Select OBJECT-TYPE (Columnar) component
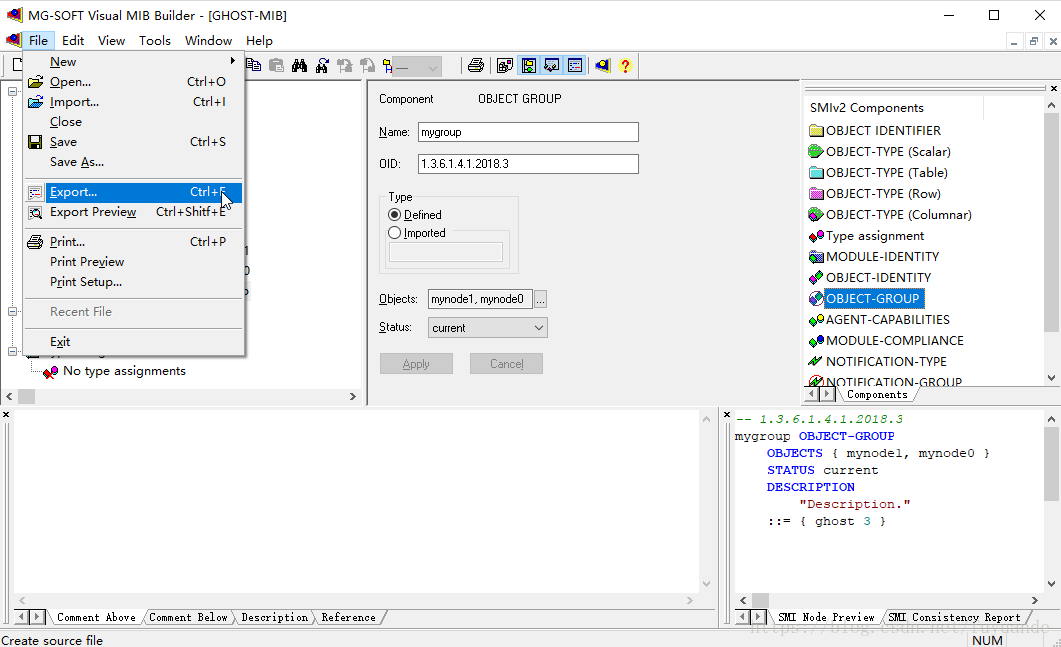The image size is (1061, 647). click(x=890, y=215)
